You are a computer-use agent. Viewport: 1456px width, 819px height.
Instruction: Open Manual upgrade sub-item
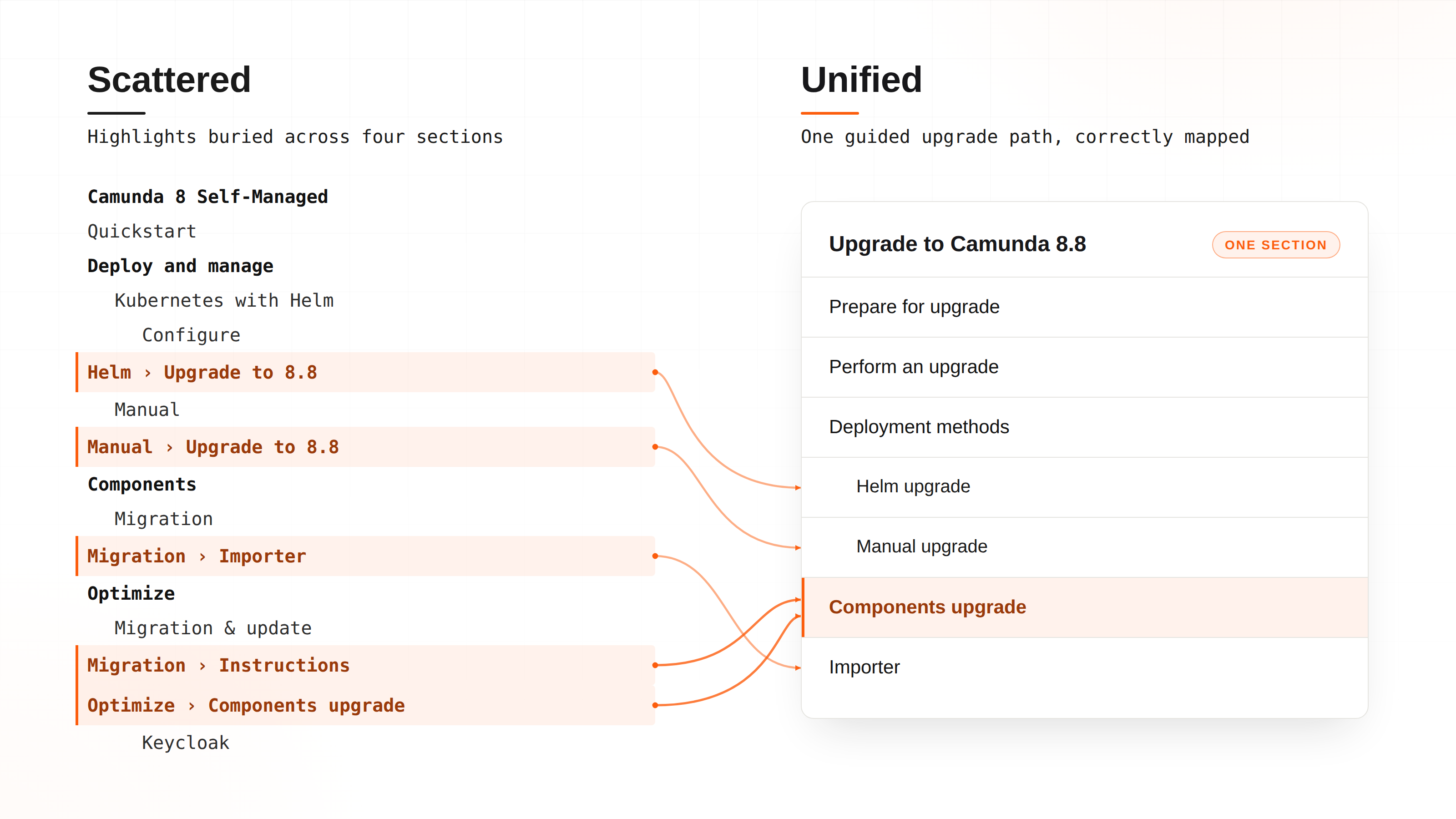(x=1084, y=546)
